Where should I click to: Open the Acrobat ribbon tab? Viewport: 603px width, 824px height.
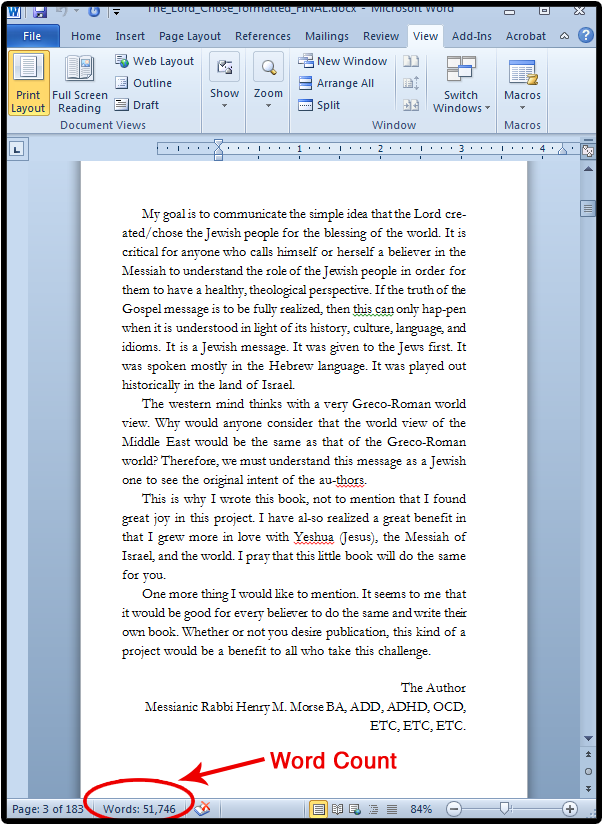point(526,36)
